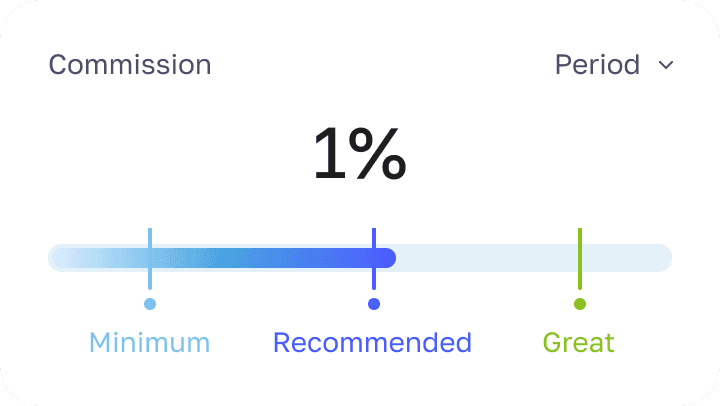Viewport: 720px width, 406px height.
Task: Click the blue Recommended marker line
Action: tap(374, 259)
